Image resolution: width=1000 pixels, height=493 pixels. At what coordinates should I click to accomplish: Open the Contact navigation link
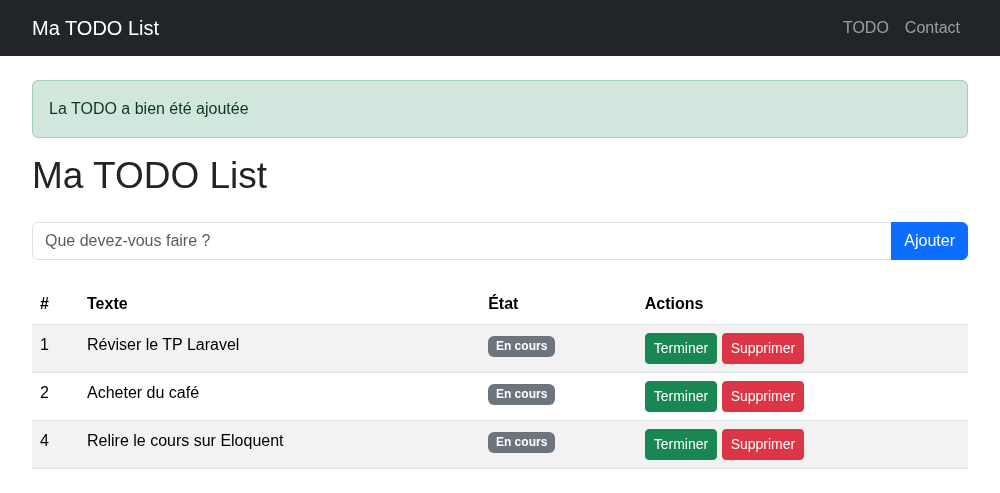coord(932,27)
